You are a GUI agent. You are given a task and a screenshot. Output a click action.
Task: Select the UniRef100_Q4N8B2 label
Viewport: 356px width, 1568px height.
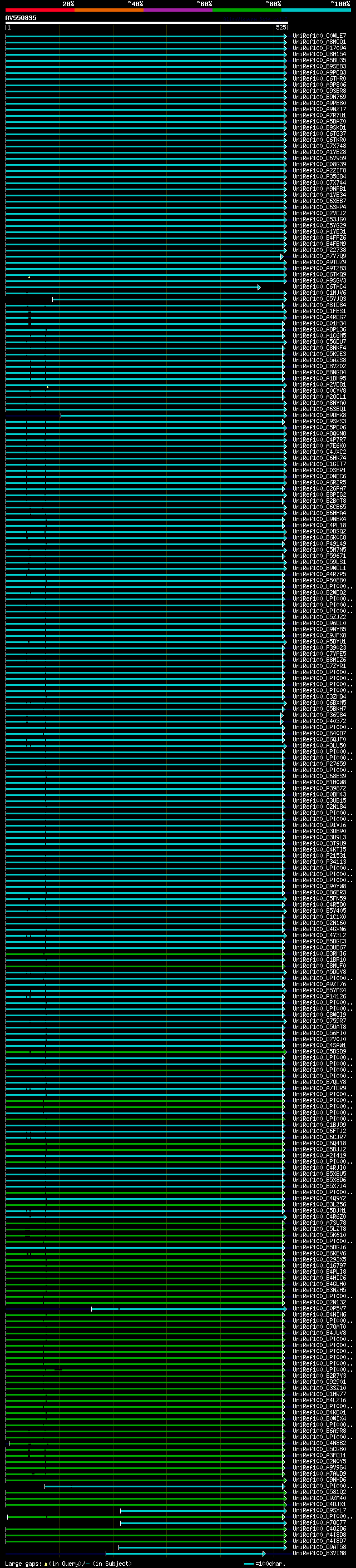(x=319, y=1443)
